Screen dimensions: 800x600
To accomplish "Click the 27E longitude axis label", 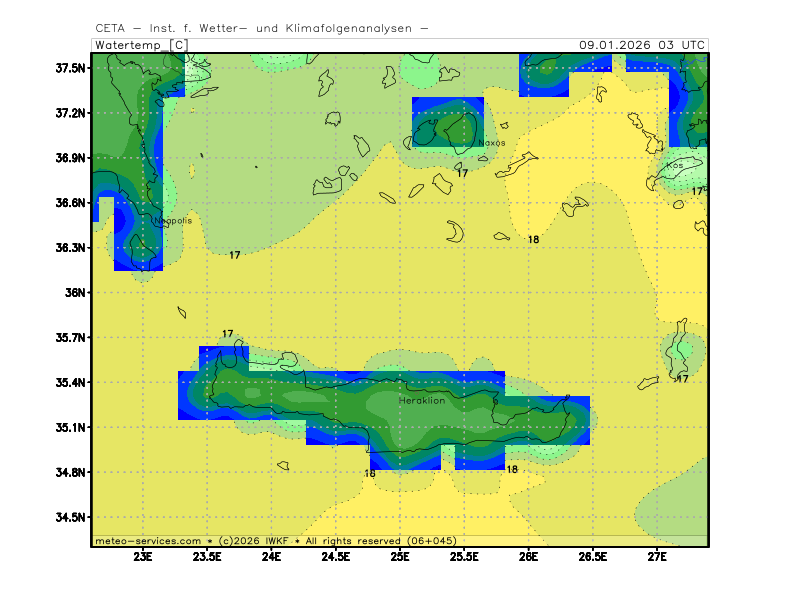I will coord(657,556).
